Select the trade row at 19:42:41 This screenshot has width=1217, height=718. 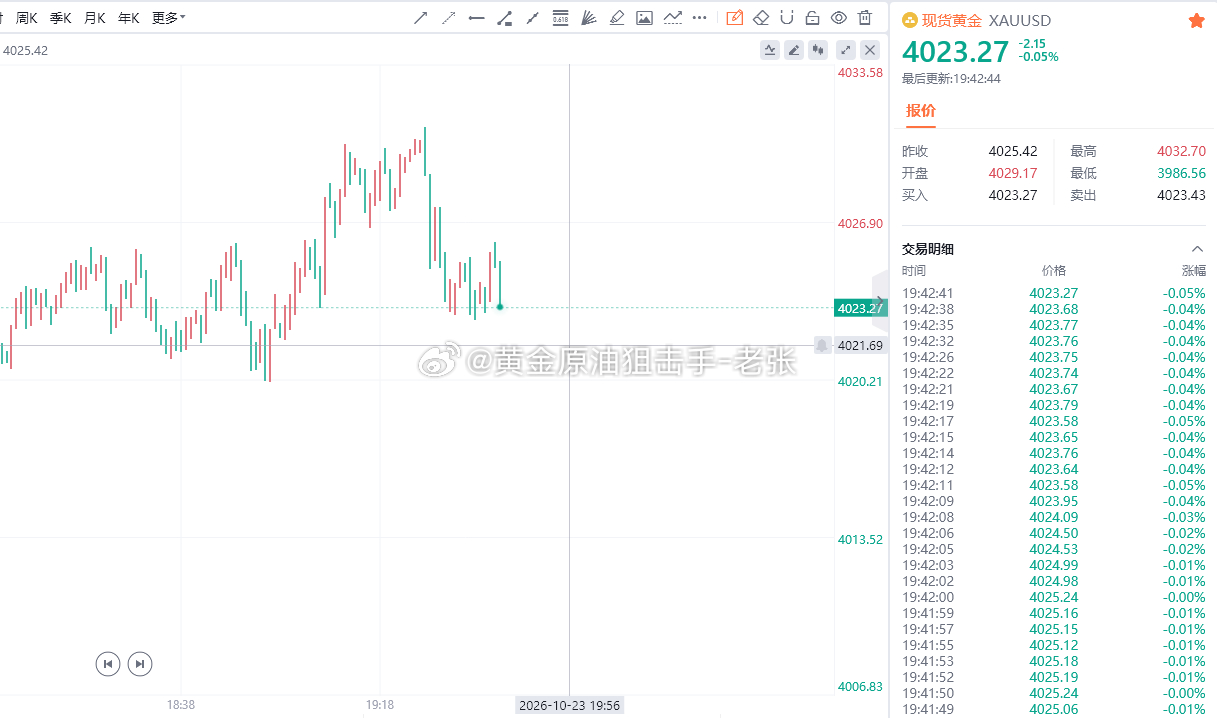pos(1054,293)
